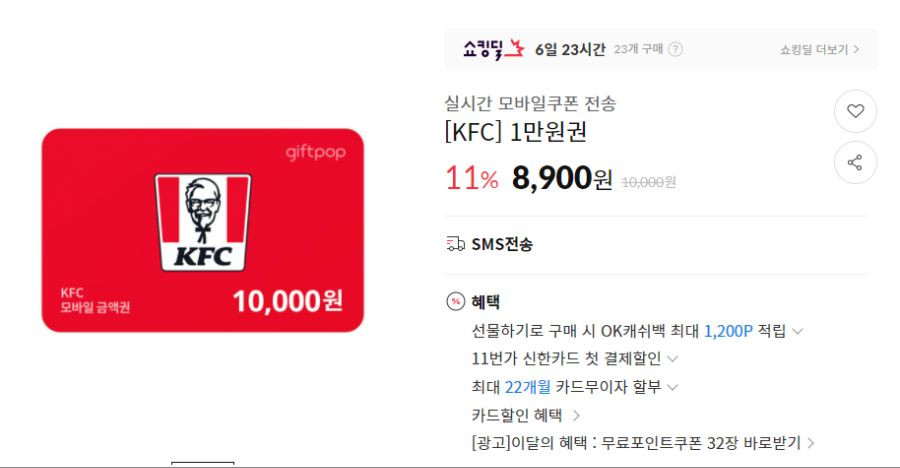900x468 pixels.
Task: Expand 11번가 신한카드 첫 결제할인 details
Action: pyautogui.click(x=575, y=359)
